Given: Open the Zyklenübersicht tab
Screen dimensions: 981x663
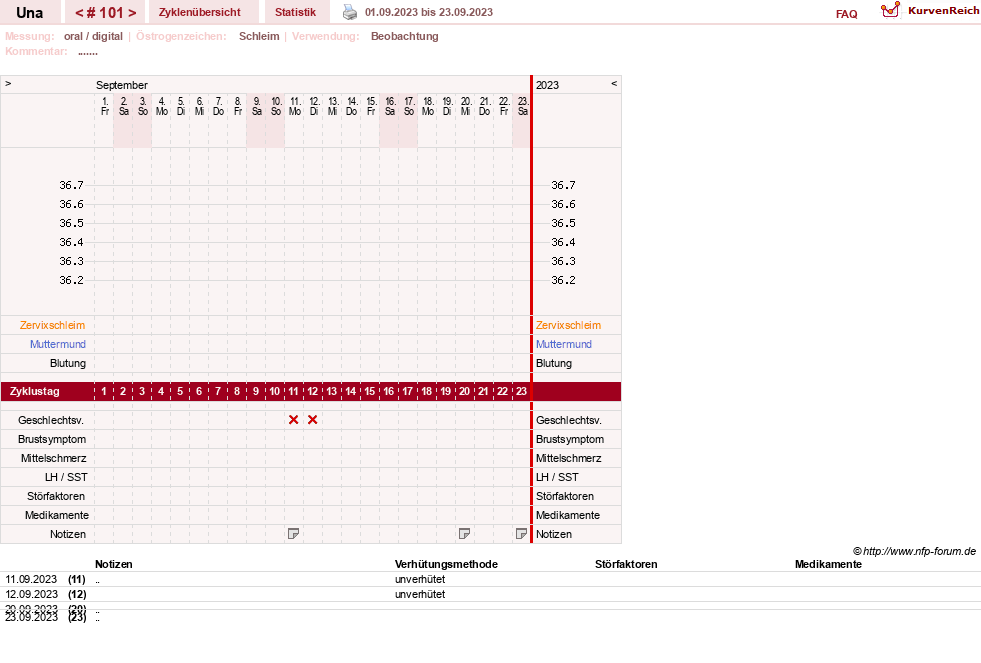Looking at the screenshot, I should pos(200,12).
